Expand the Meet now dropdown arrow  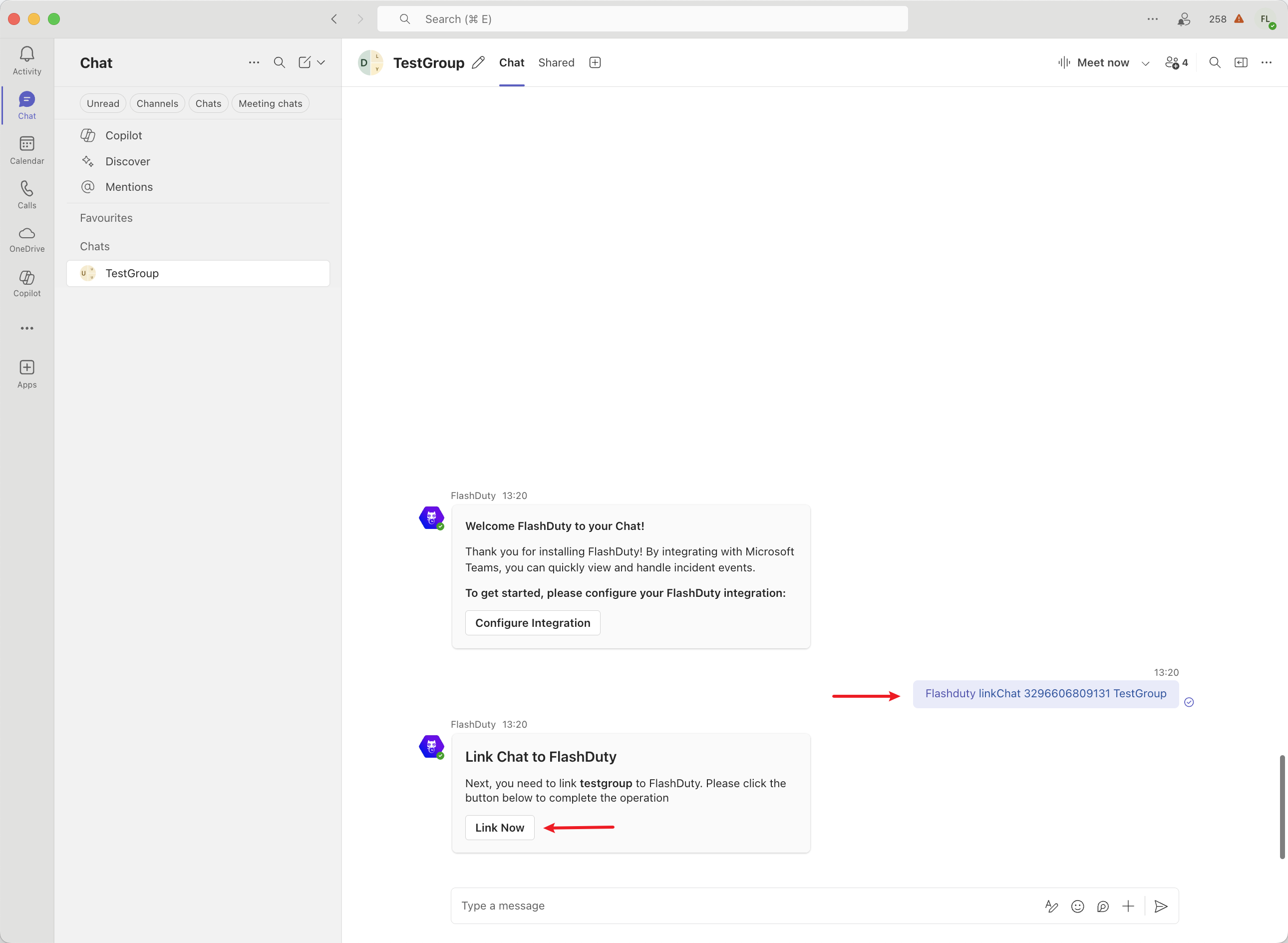click(x=1145, y=63)
